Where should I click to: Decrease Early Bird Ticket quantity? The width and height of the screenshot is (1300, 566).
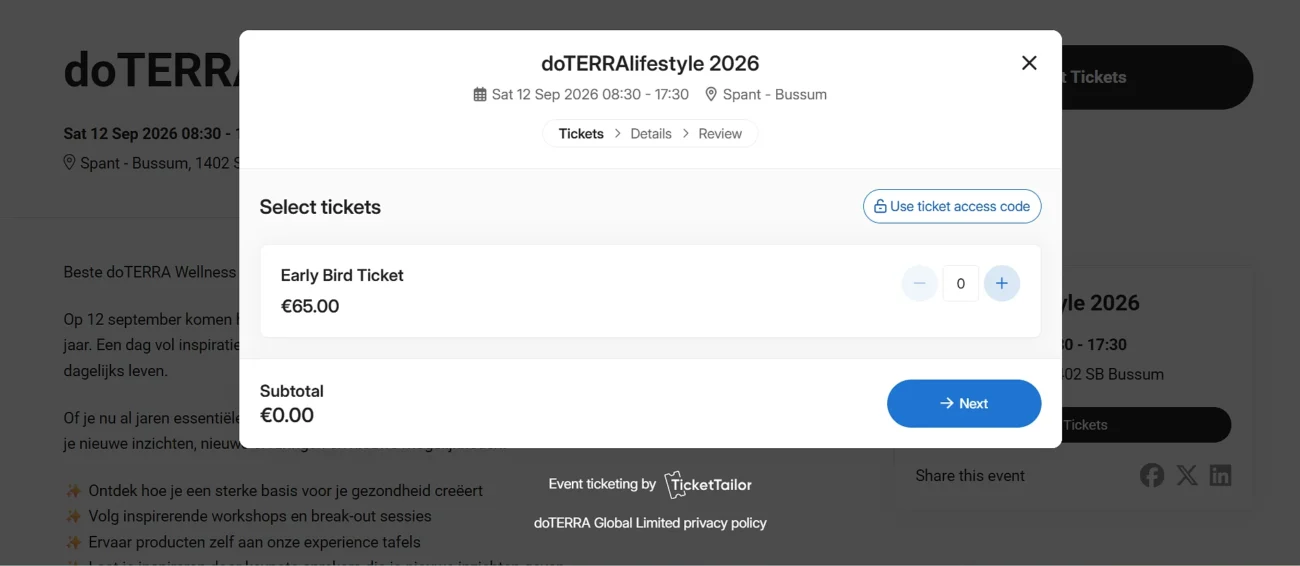click(919, 284)
